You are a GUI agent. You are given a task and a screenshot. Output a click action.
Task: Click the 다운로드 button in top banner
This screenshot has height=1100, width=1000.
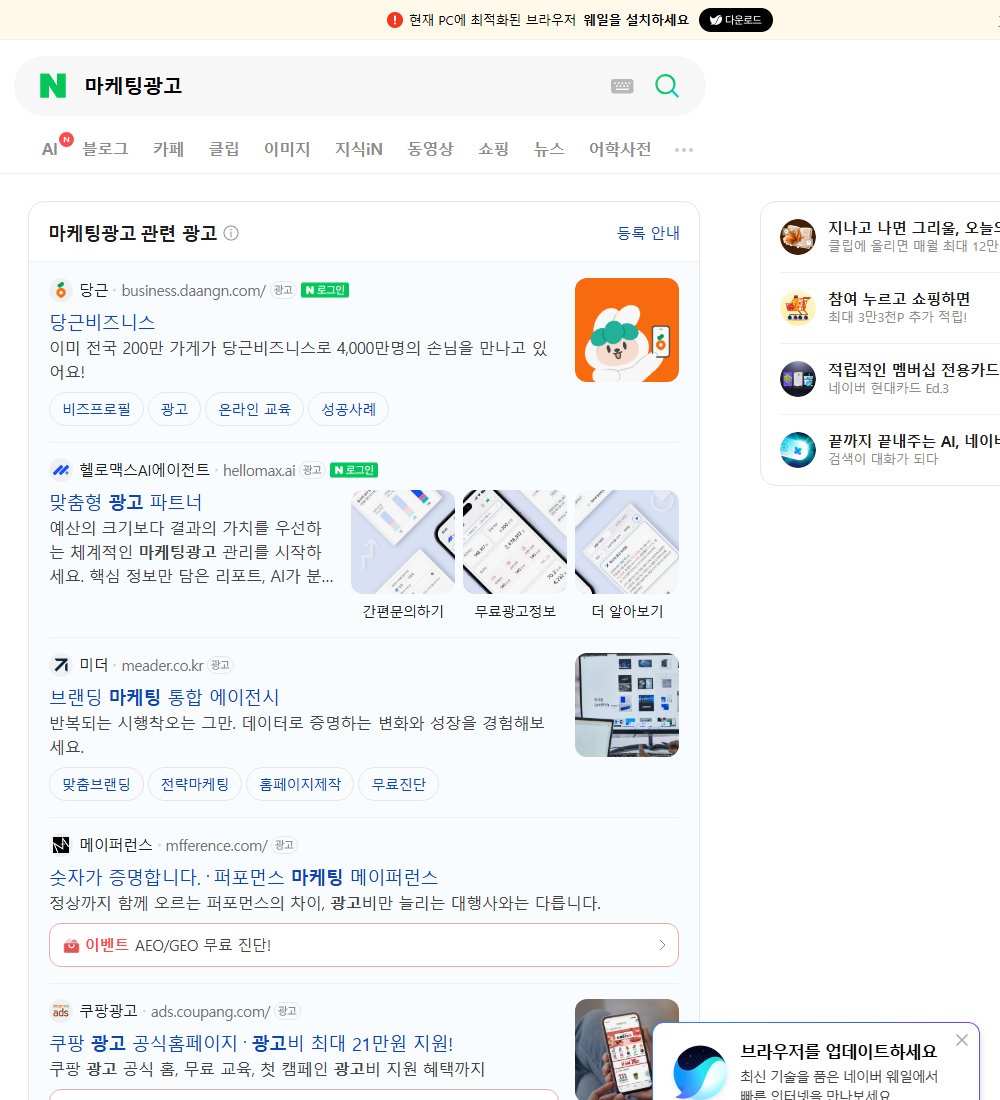(735, 20)
